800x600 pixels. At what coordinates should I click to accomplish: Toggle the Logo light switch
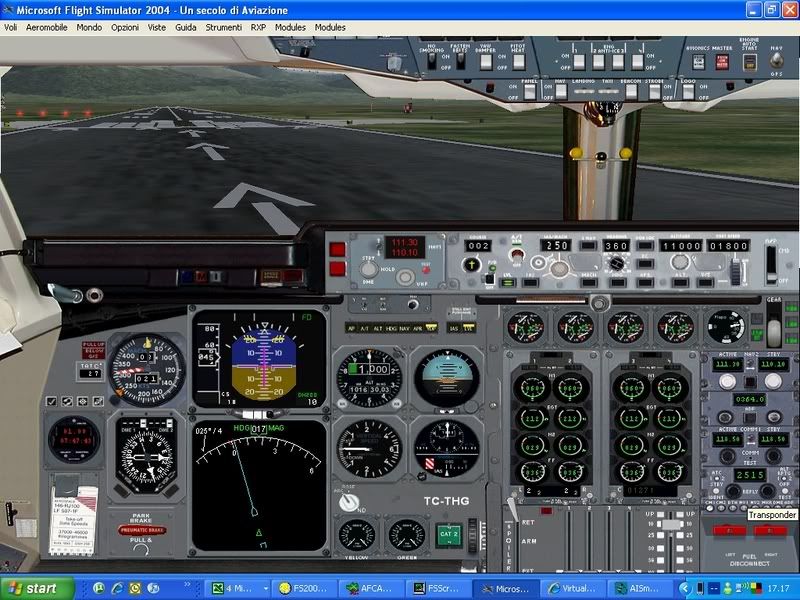coord(688,92)
